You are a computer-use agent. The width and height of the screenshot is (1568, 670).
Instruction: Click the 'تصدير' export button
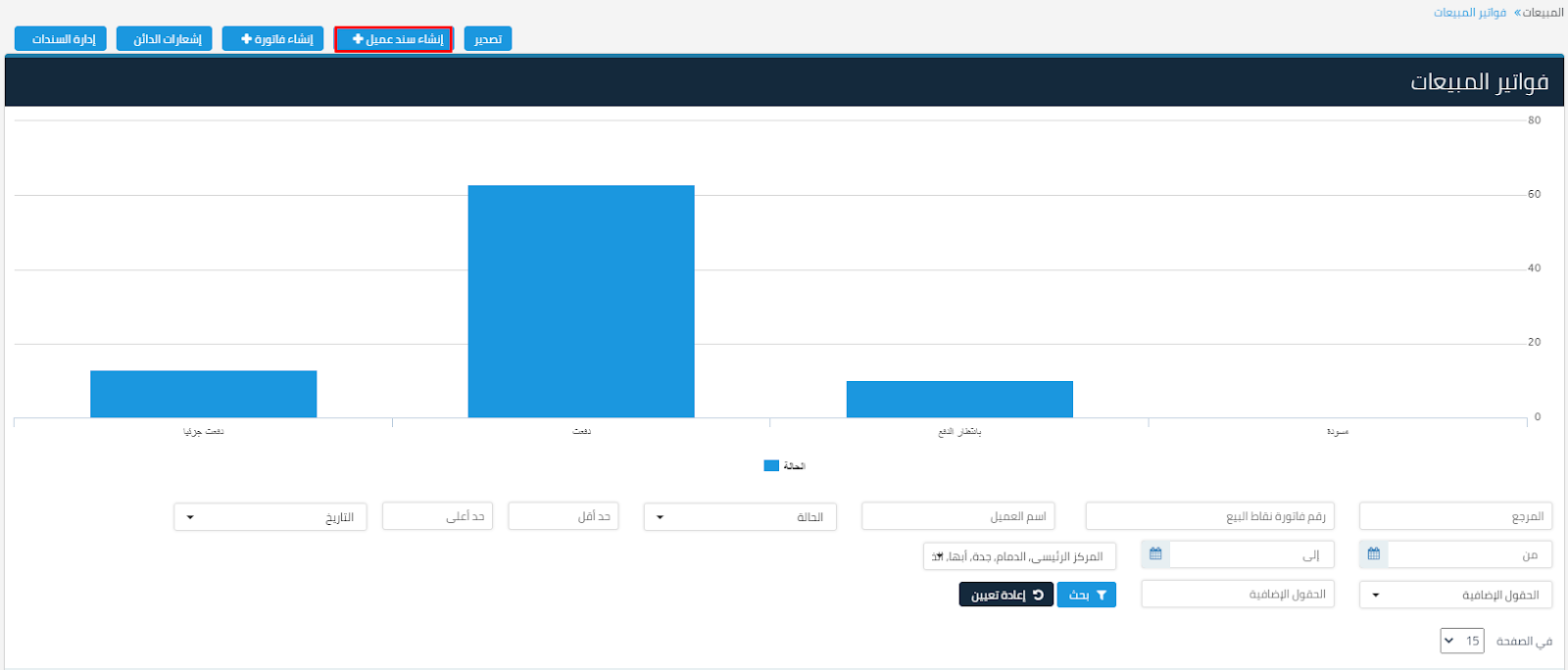pyautogui.click(x=488, y=39)
